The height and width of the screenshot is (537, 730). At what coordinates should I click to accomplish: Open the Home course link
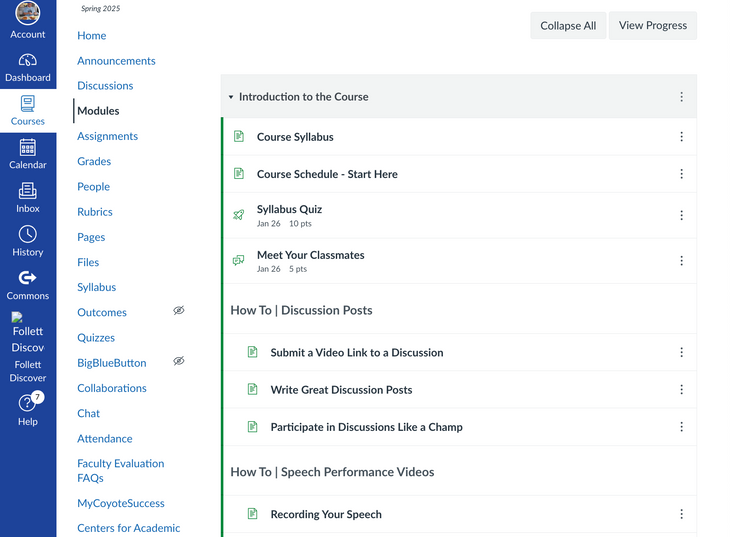(92, 35)
